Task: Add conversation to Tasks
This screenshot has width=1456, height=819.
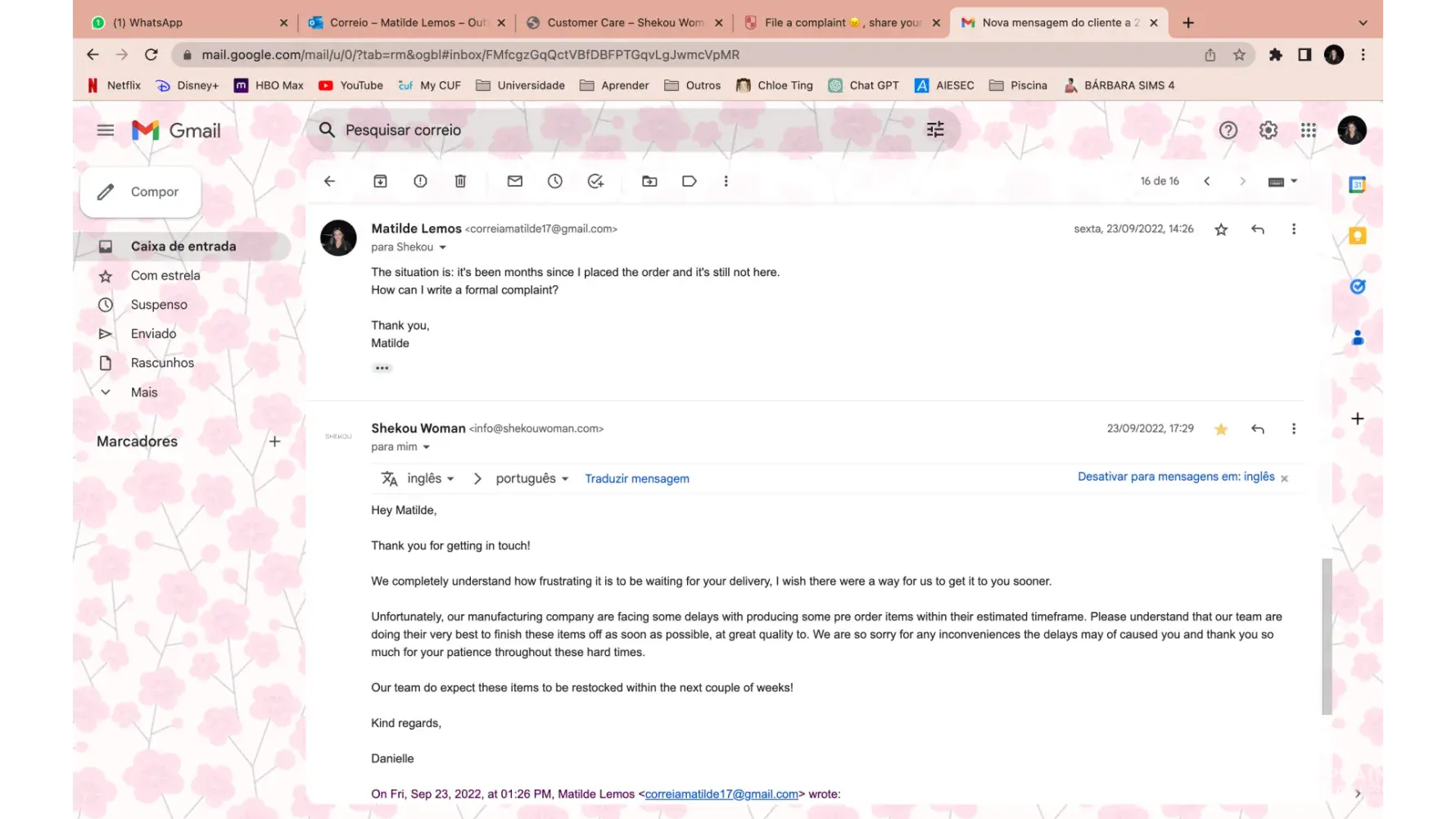Action: (595, 181)
